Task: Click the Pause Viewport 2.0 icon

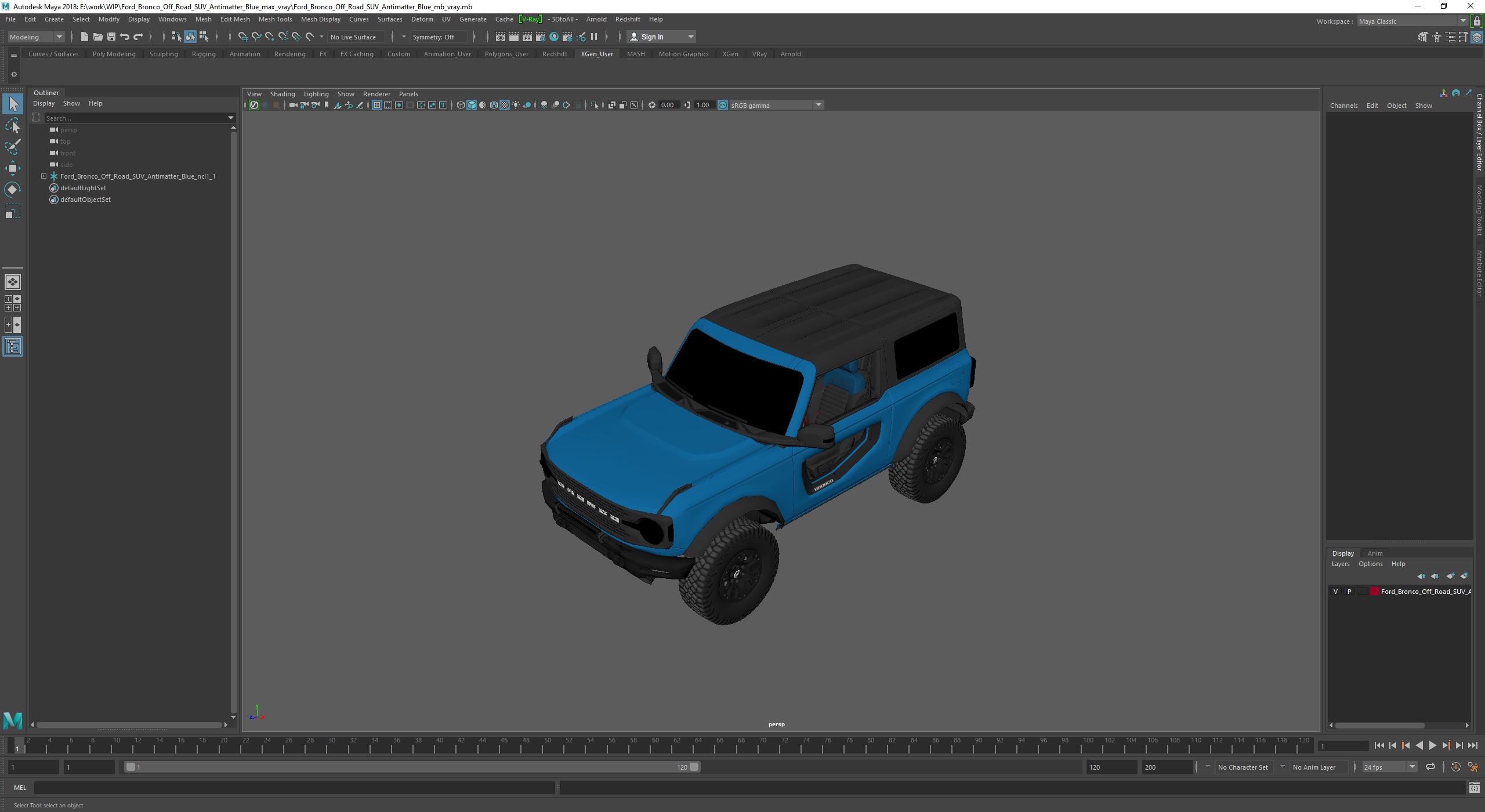Action: click(x=594, y=37)
